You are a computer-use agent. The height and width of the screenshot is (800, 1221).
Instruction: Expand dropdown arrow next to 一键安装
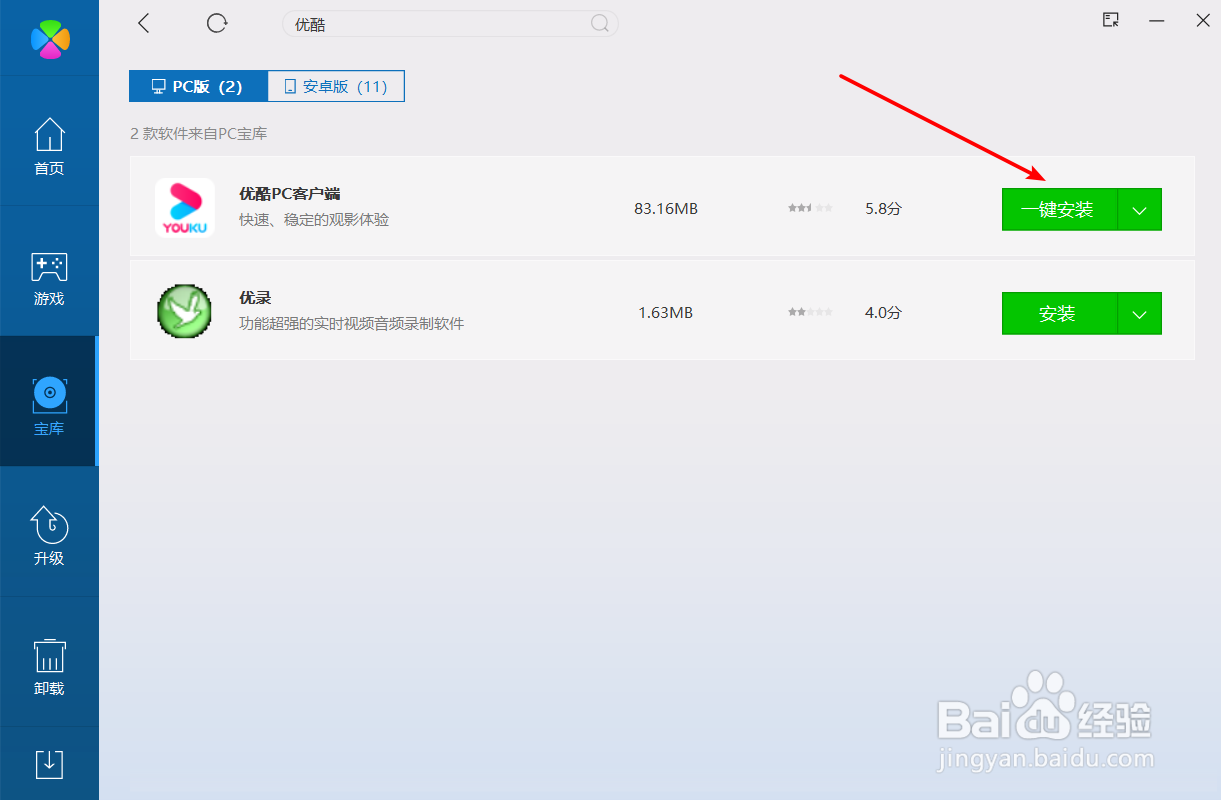tap(1140, 209)
